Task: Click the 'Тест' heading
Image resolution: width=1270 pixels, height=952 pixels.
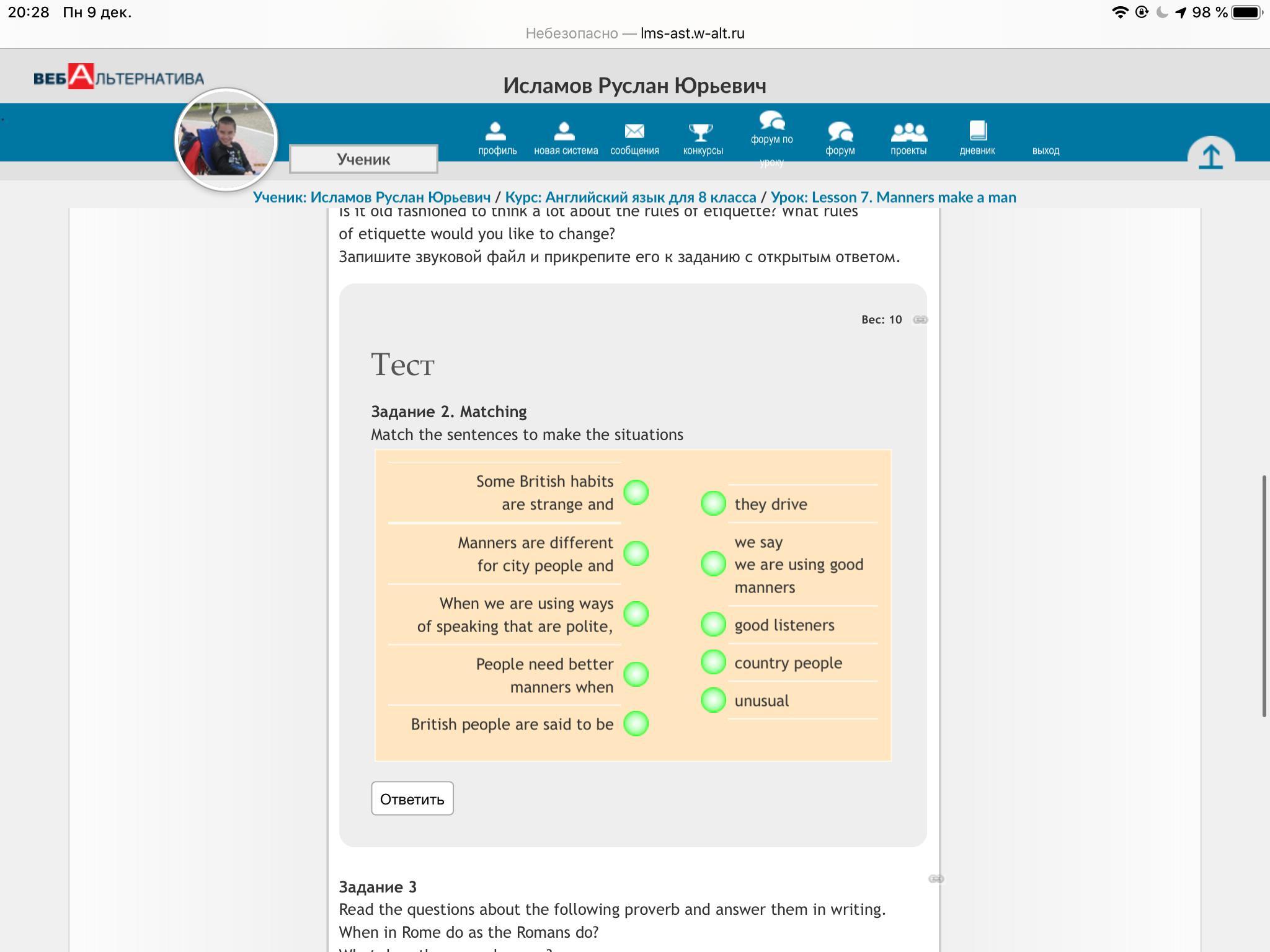Action: 402,364
